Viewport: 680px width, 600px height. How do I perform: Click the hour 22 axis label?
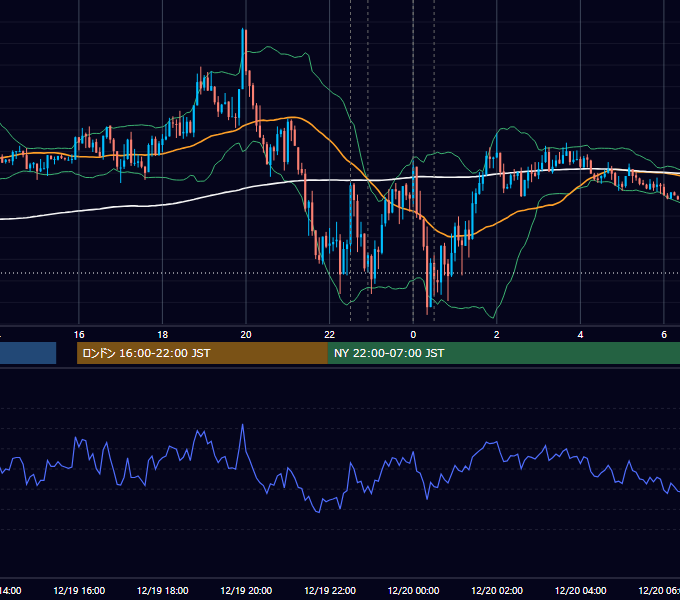tap(330, 335)
